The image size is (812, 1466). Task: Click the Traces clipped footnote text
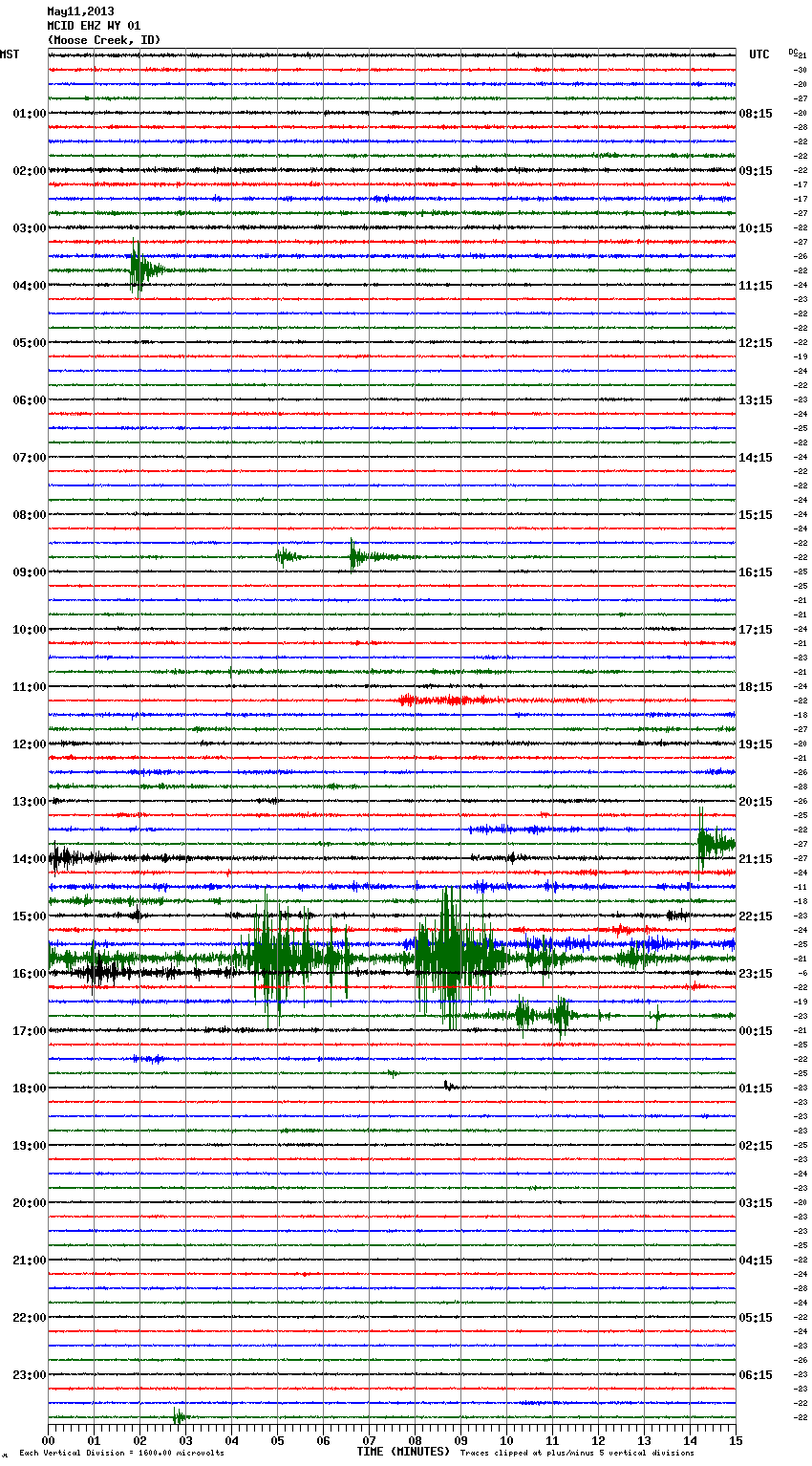[x=577, y=1453]
